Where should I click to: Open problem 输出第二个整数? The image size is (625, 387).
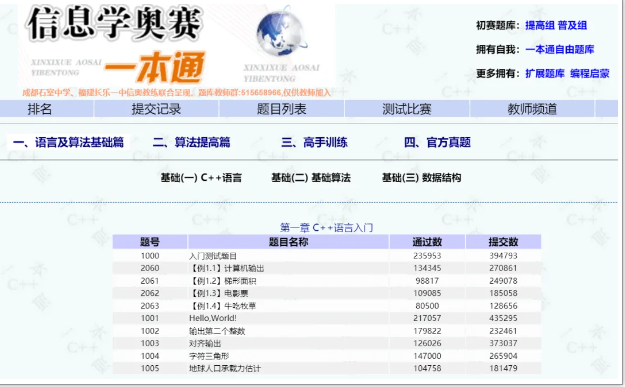(217, 331)
